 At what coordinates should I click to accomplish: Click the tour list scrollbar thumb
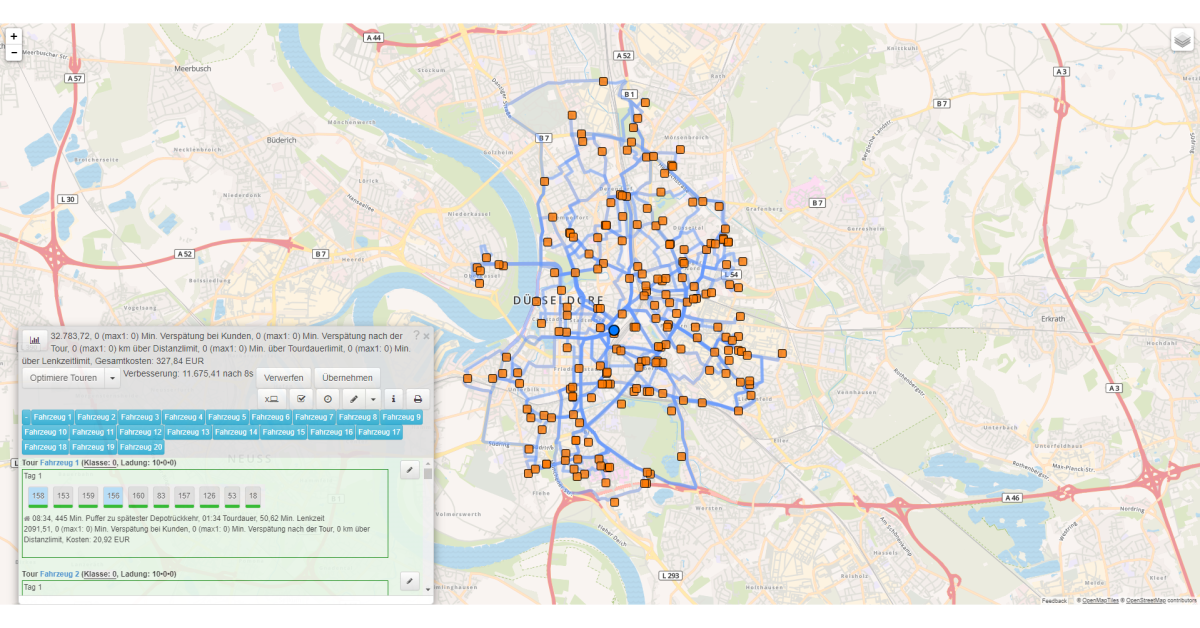(x=428, y=474)
